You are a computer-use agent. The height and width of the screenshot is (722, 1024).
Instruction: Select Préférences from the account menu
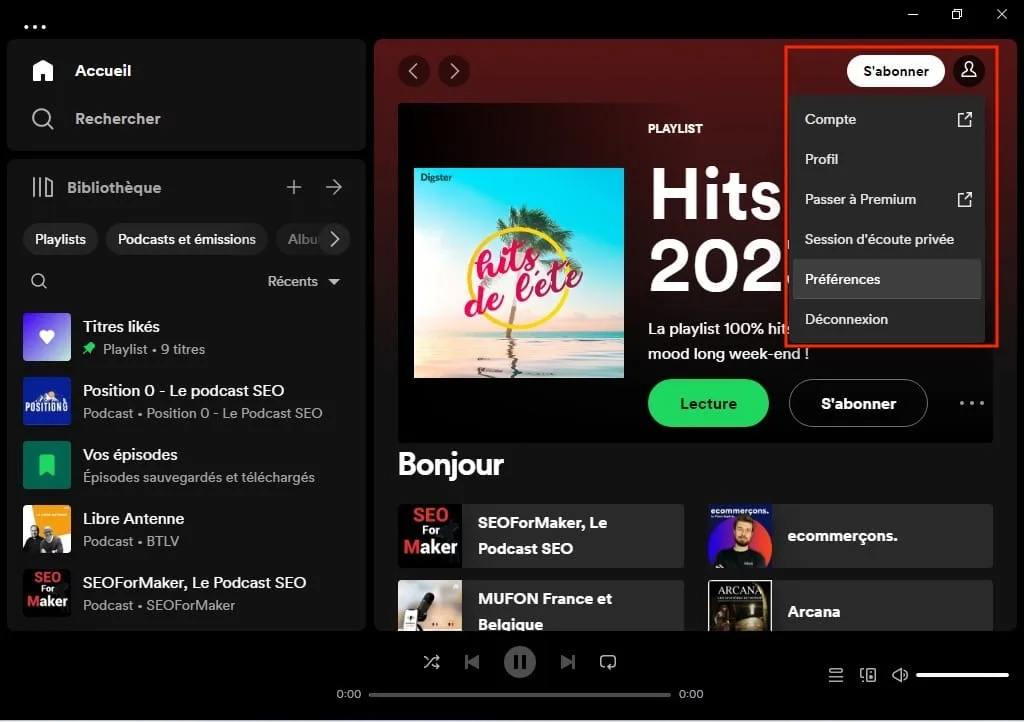click(842, 279)
